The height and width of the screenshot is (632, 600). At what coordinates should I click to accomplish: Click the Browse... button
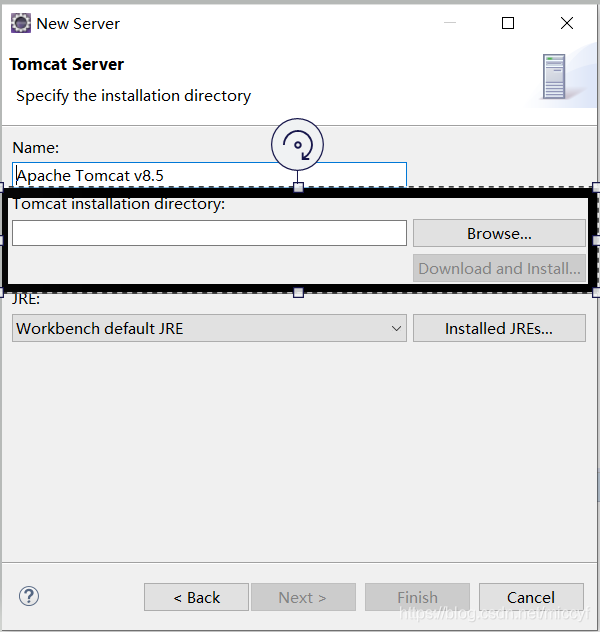click(x=499, y=233)
